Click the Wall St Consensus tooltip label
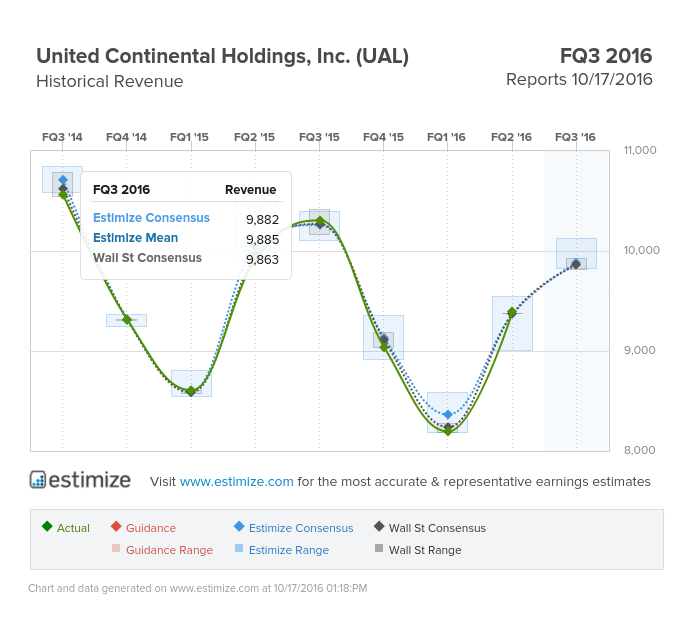685x620 pixels. (x=147, y=258)
